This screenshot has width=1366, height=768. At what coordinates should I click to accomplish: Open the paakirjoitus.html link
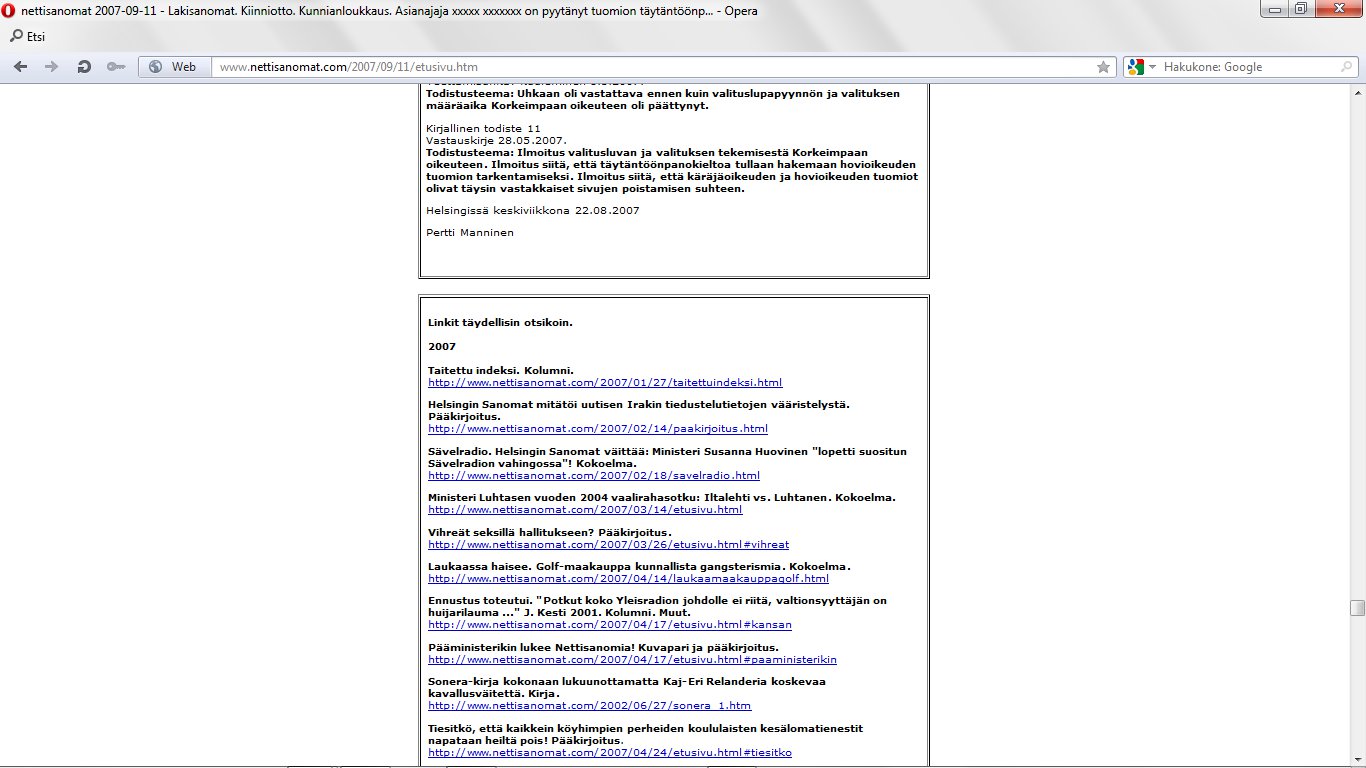(x=597, y=429)
